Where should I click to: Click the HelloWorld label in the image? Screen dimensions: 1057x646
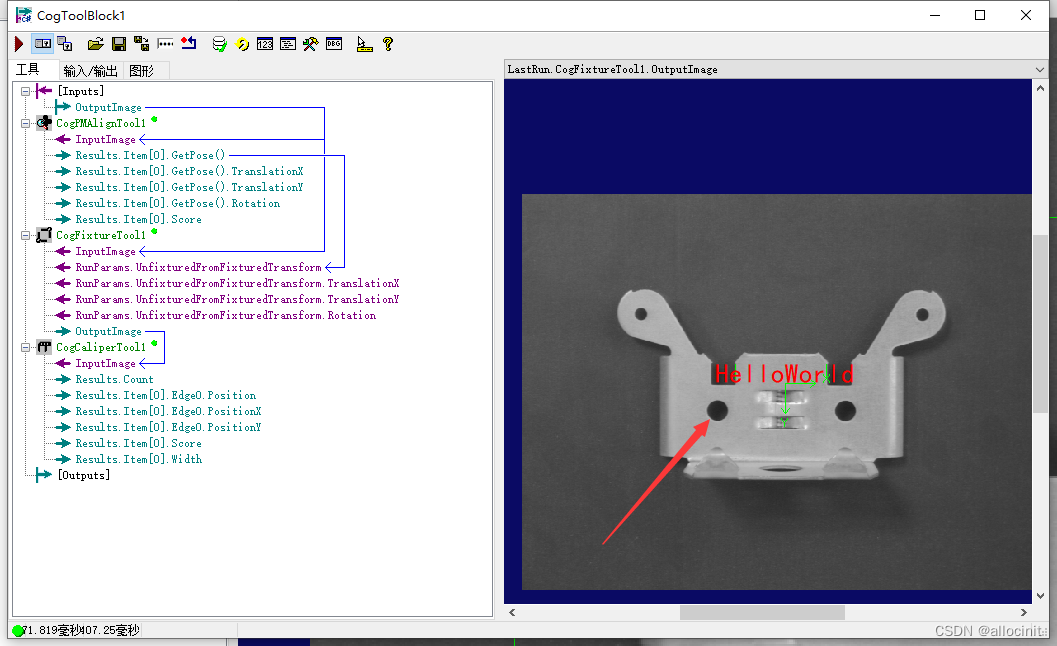[784, 374]
